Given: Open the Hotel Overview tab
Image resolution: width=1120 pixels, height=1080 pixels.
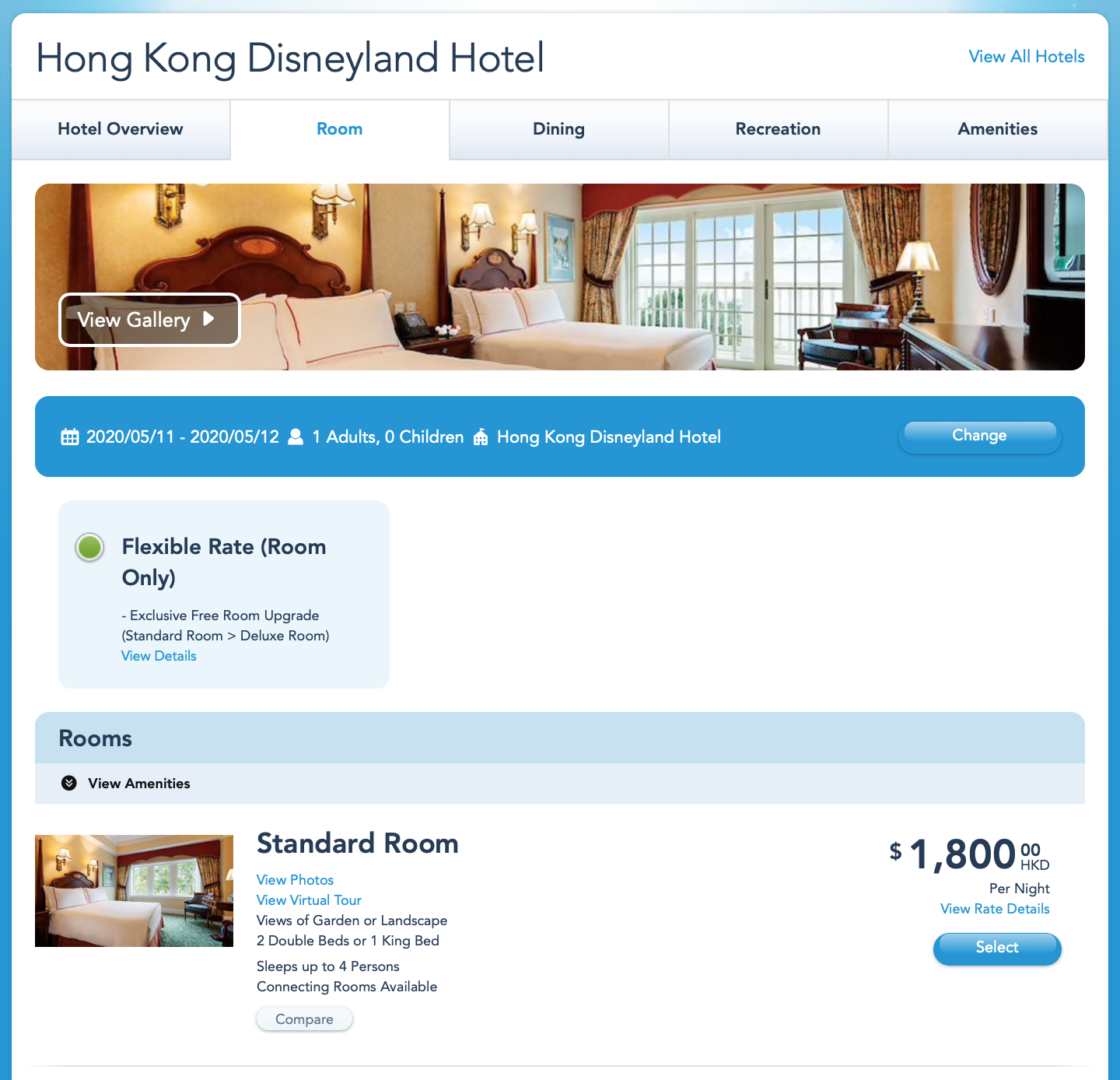Looking at the screenshot, I should tap(121, 129).
